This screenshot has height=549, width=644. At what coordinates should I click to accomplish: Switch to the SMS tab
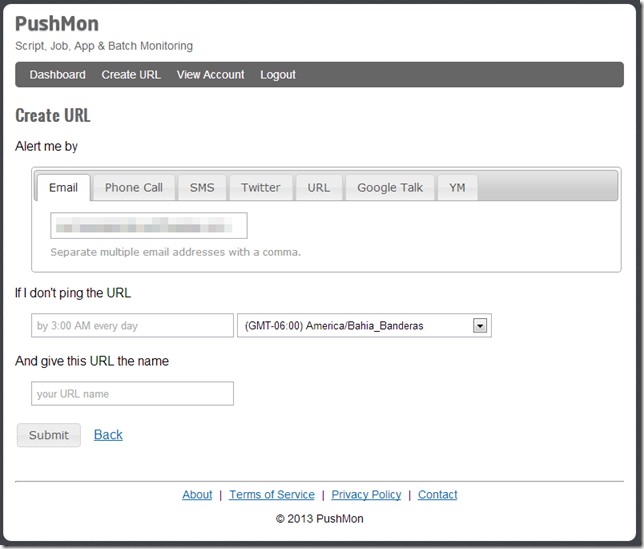pos(202,188)
